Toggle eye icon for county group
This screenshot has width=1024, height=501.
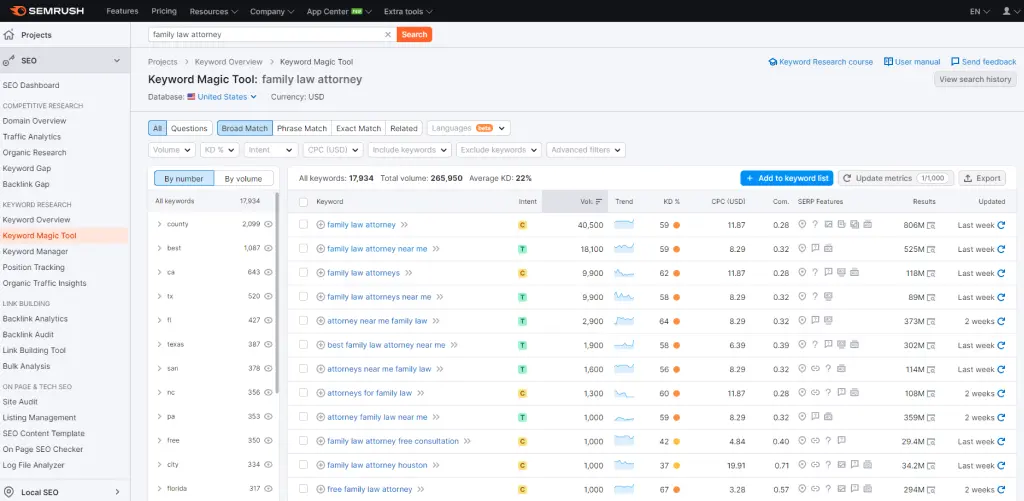[x=268, y=224]
